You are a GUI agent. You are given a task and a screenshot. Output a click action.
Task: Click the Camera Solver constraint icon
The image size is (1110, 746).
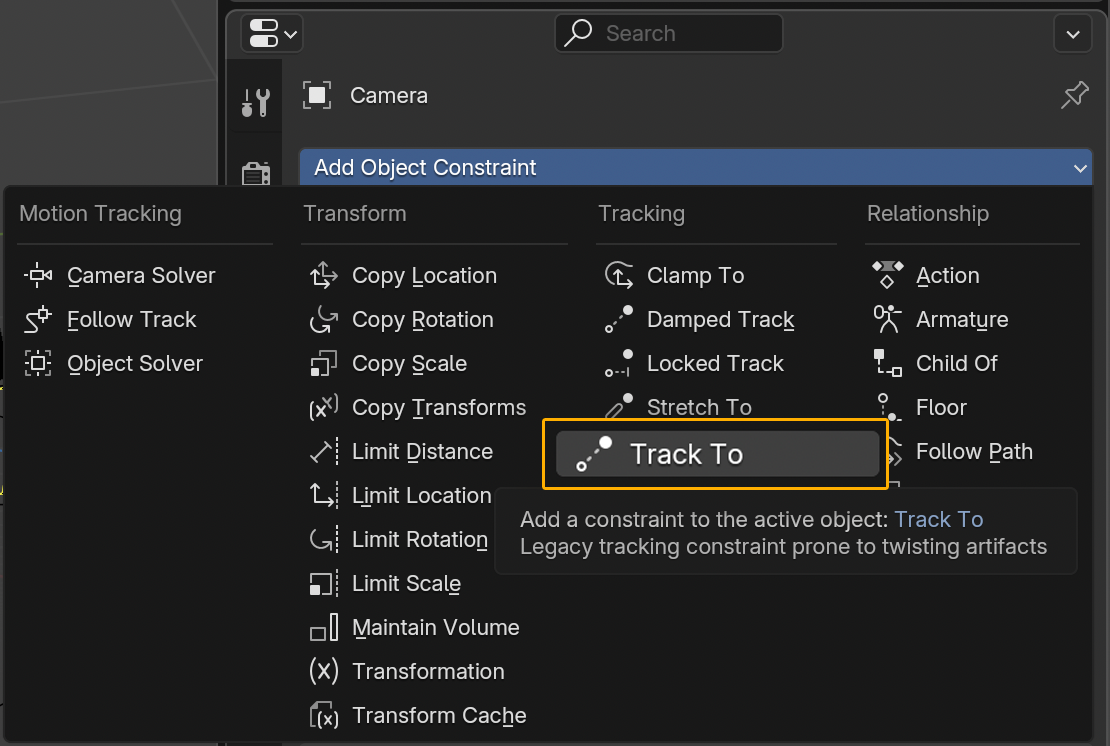pos(38,276)
